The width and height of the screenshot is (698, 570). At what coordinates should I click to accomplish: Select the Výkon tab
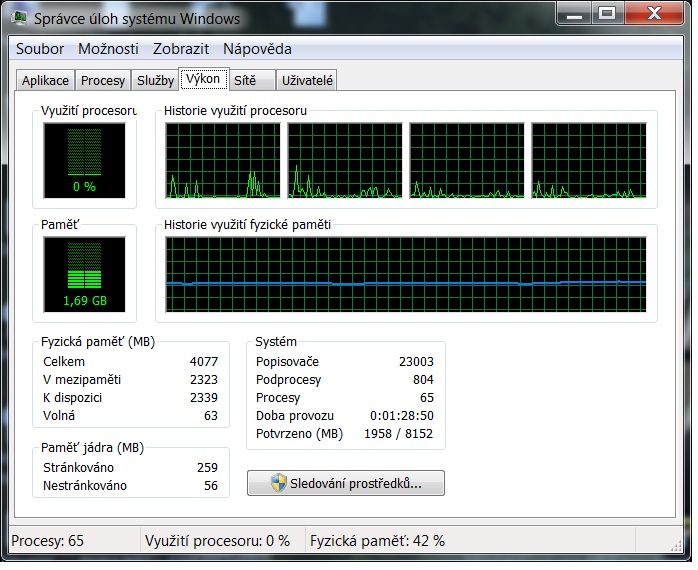click(203, 79)
